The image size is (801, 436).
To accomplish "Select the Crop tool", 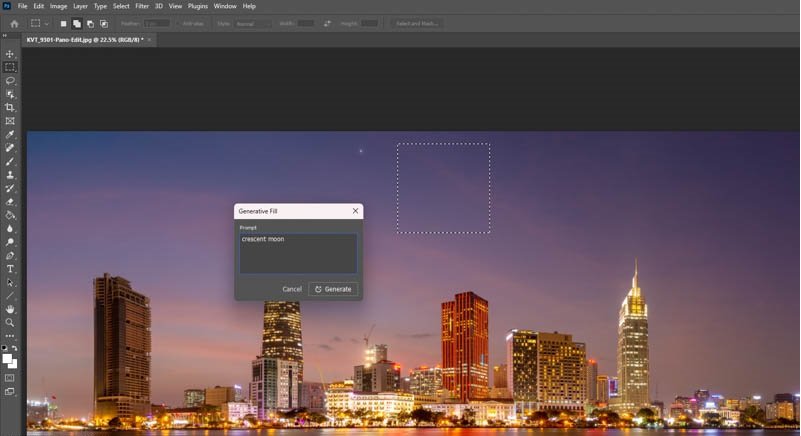I will pyautogui.click(x=10, y=108).
